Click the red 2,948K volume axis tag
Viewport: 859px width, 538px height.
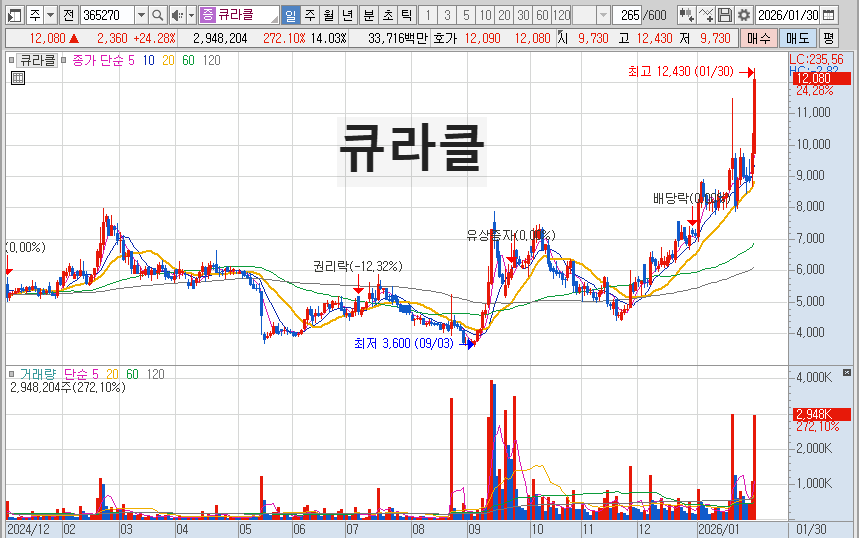click(x=822, y=414)
